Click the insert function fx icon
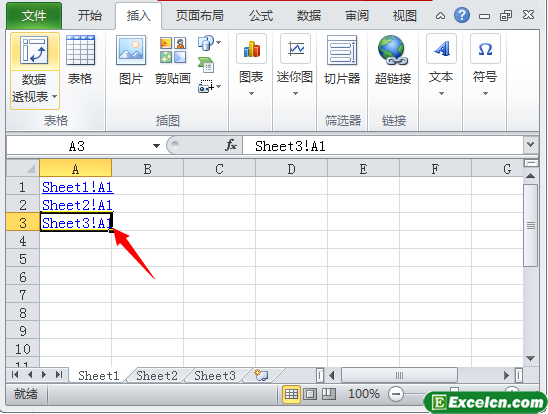 click(231, 145)
